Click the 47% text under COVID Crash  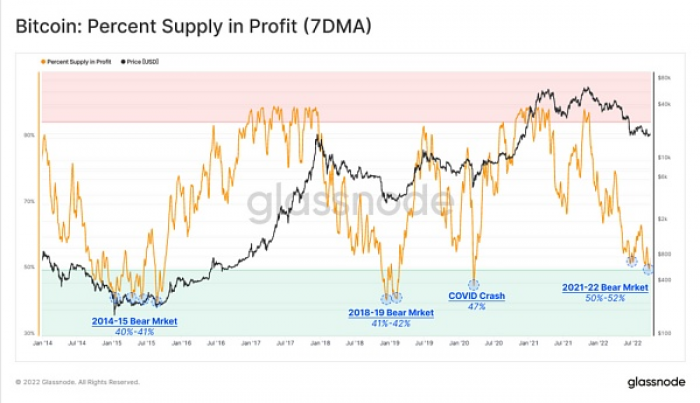(476, 307)
